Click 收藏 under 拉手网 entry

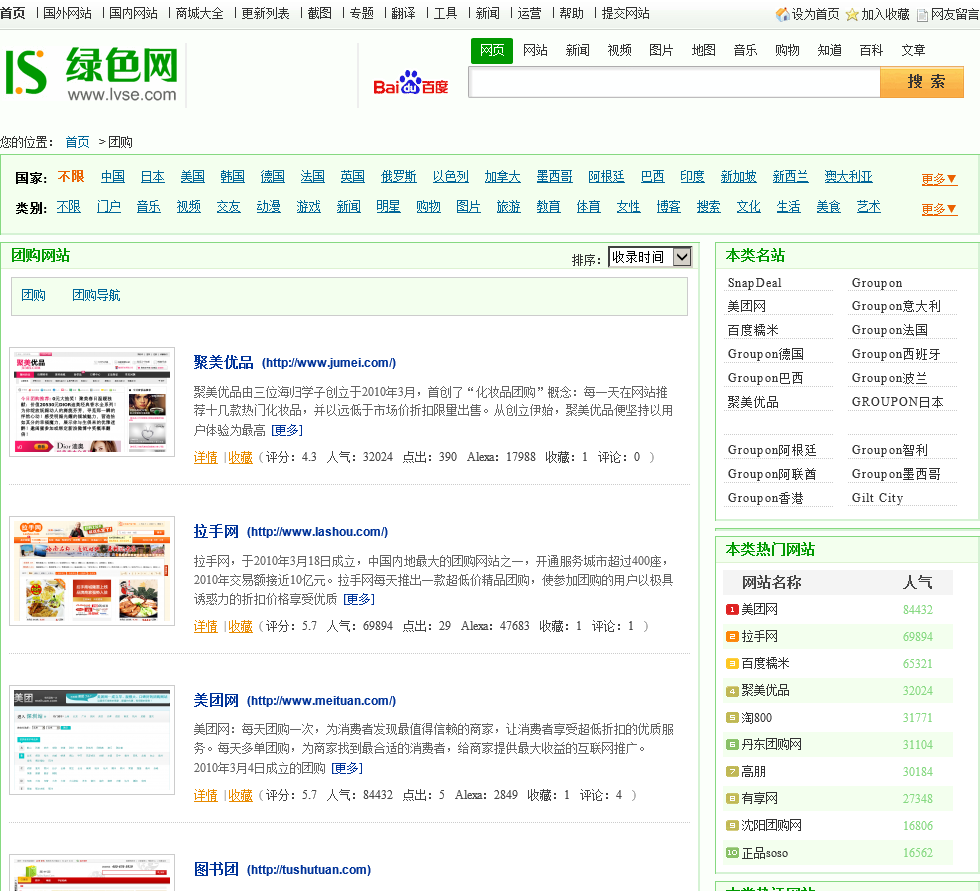[240, 626]
